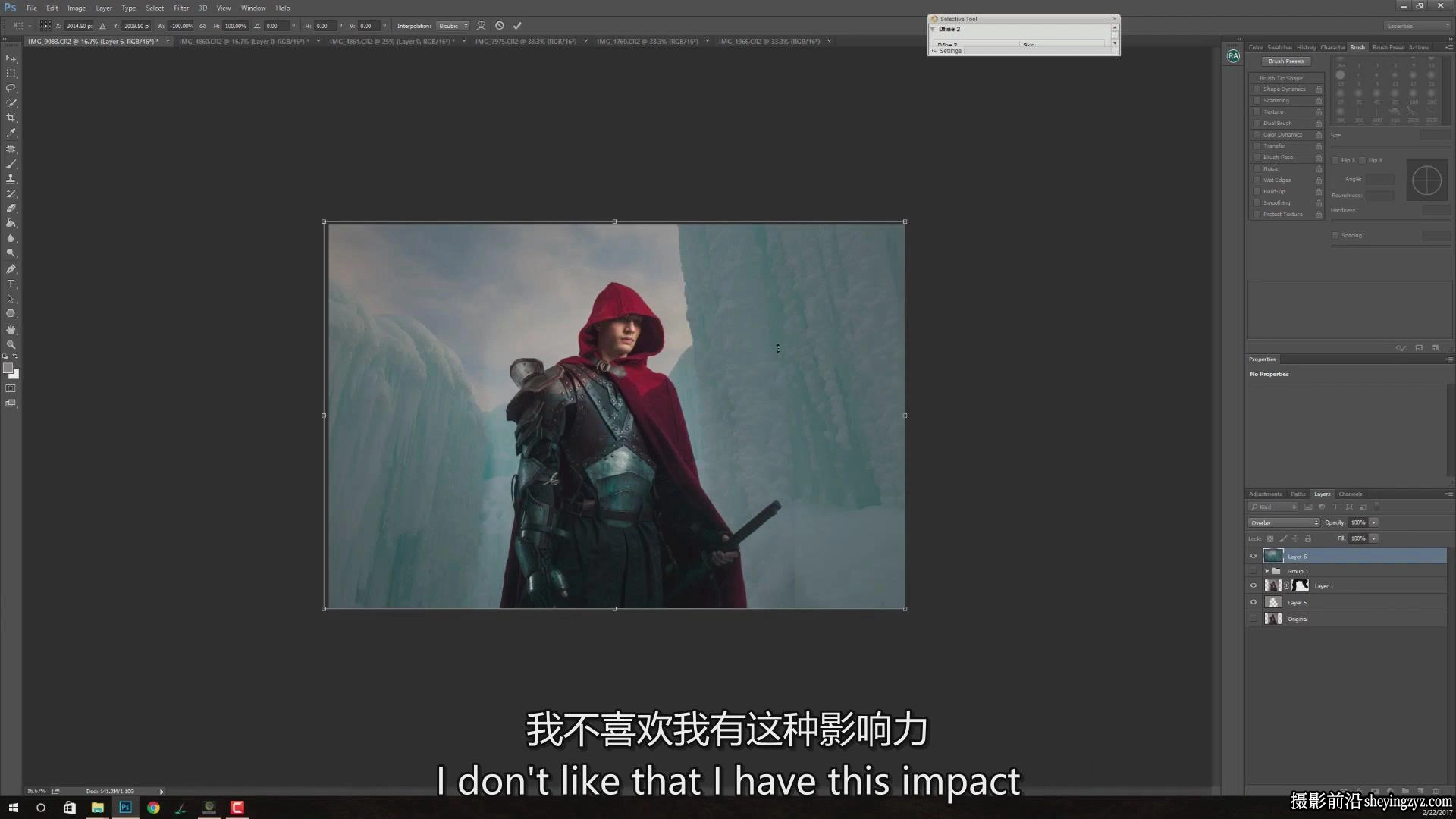Switch to the Paths tab
Screen dimensions: 1456x819
(1298, 494)
